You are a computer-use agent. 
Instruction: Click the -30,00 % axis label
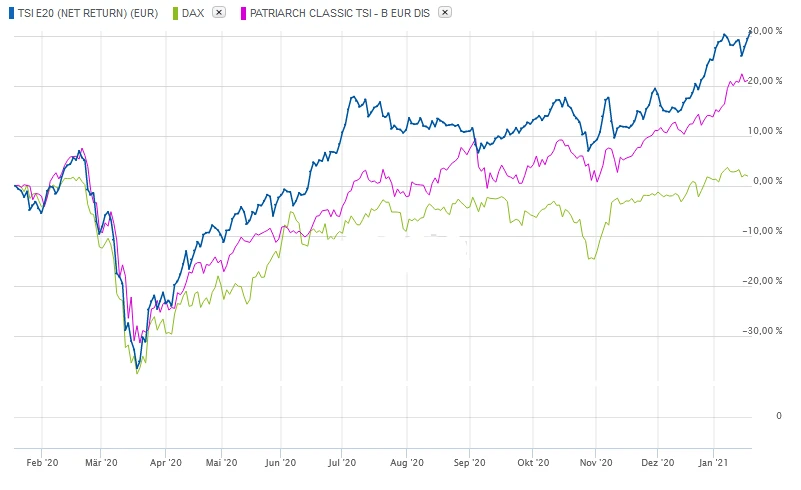coord(764,331)
